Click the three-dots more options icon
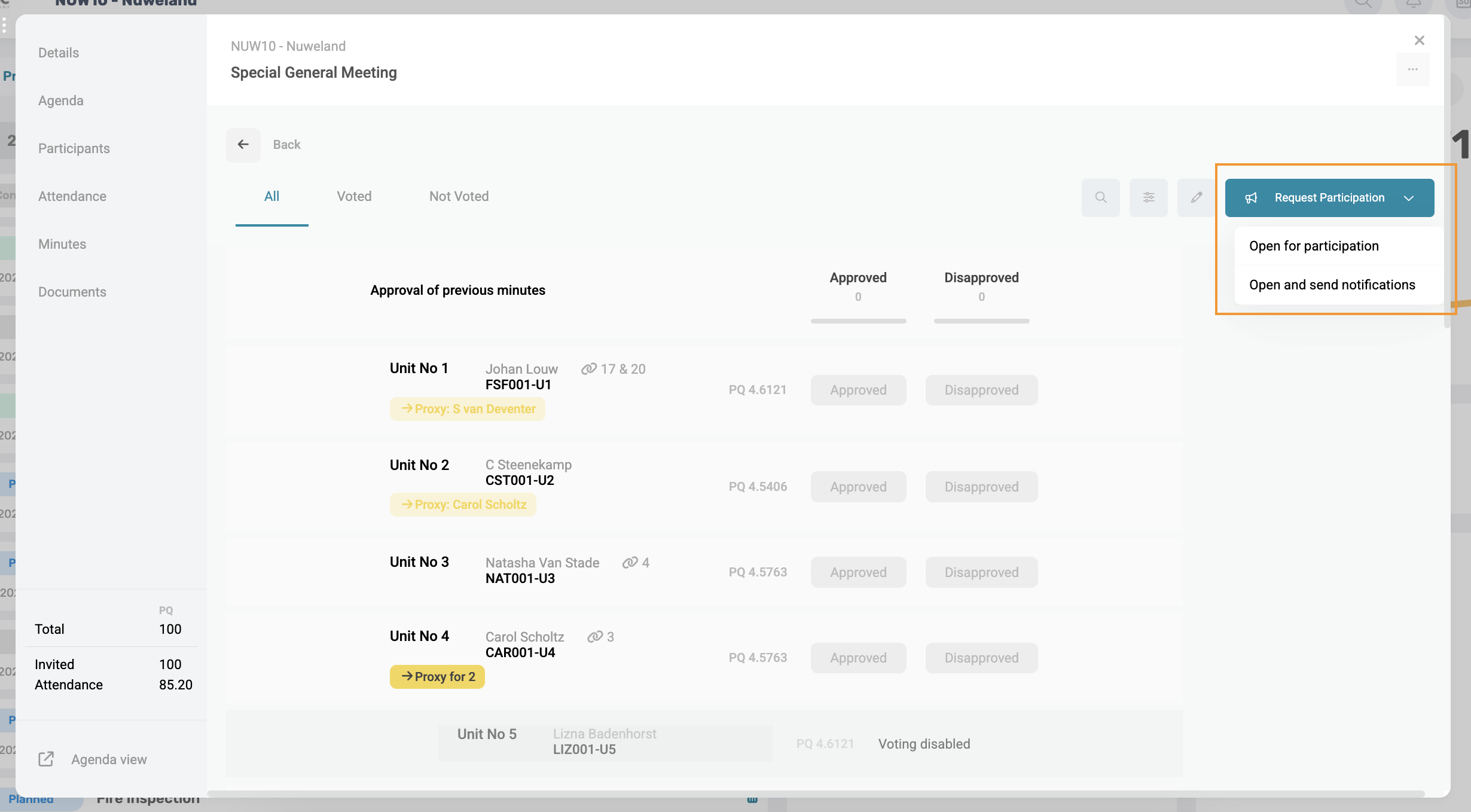Viewport: 1471px width, 812px height. pyautogui.click(x=1412, y=69)
